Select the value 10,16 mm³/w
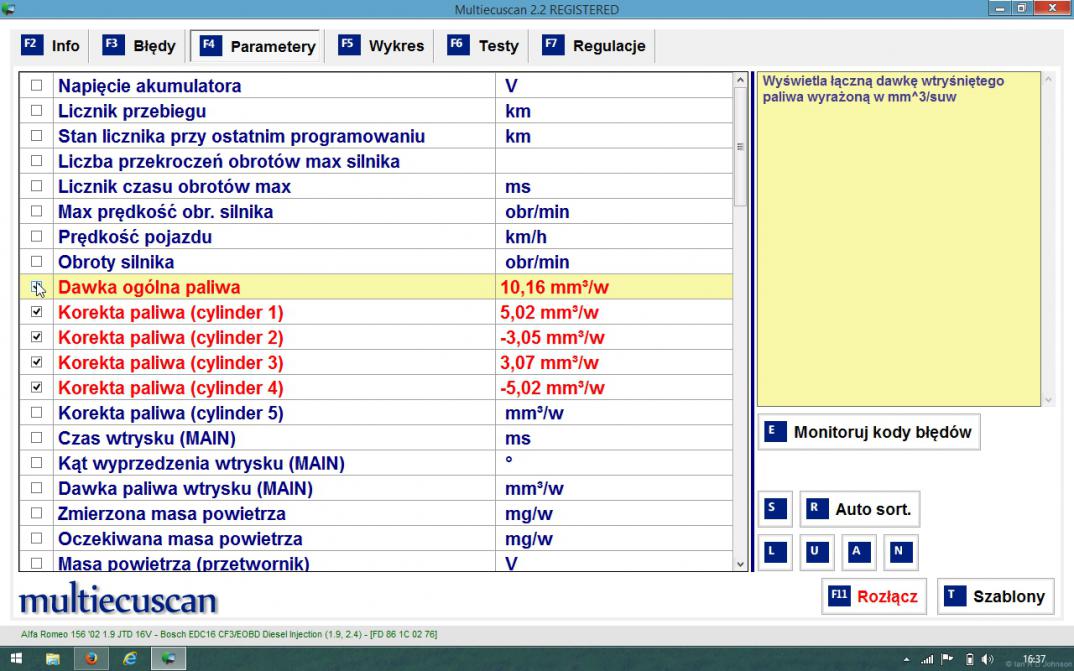1074x671 pixels. coord(554,287)
